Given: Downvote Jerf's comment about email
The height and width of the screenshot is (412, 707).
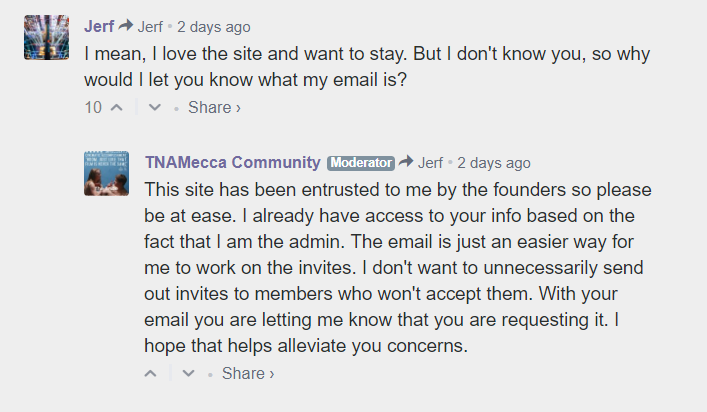Looking at the screenshot, I should tap(155, 107).
